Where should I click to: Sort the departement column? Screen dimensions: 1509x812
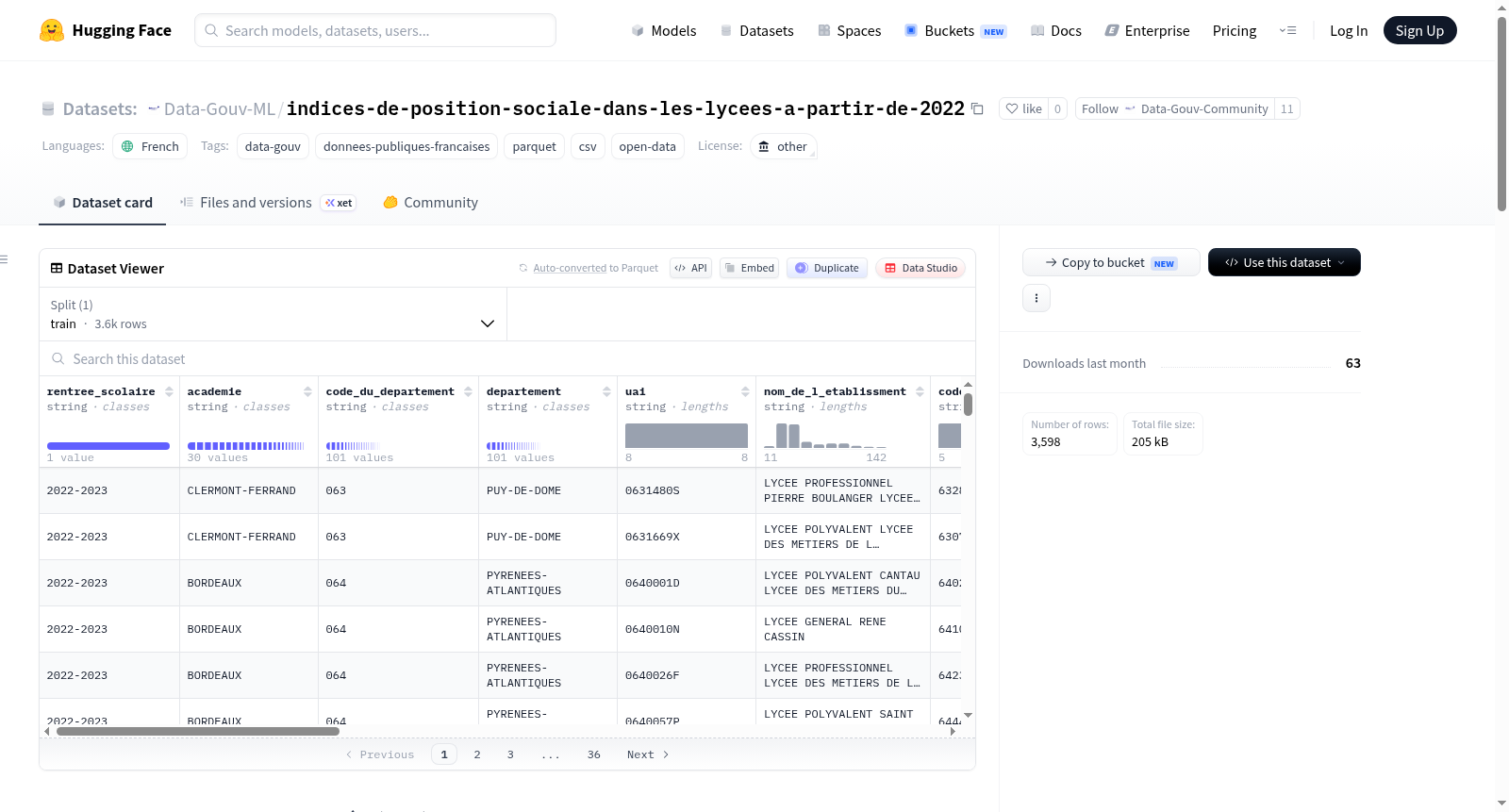point(606,391)
